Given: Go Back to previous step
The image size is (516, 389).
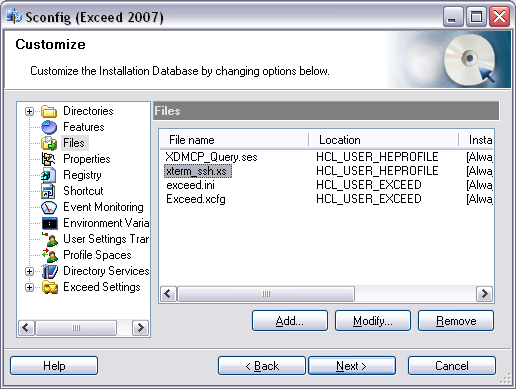Looking at the screenshot, I should point(262,366).
